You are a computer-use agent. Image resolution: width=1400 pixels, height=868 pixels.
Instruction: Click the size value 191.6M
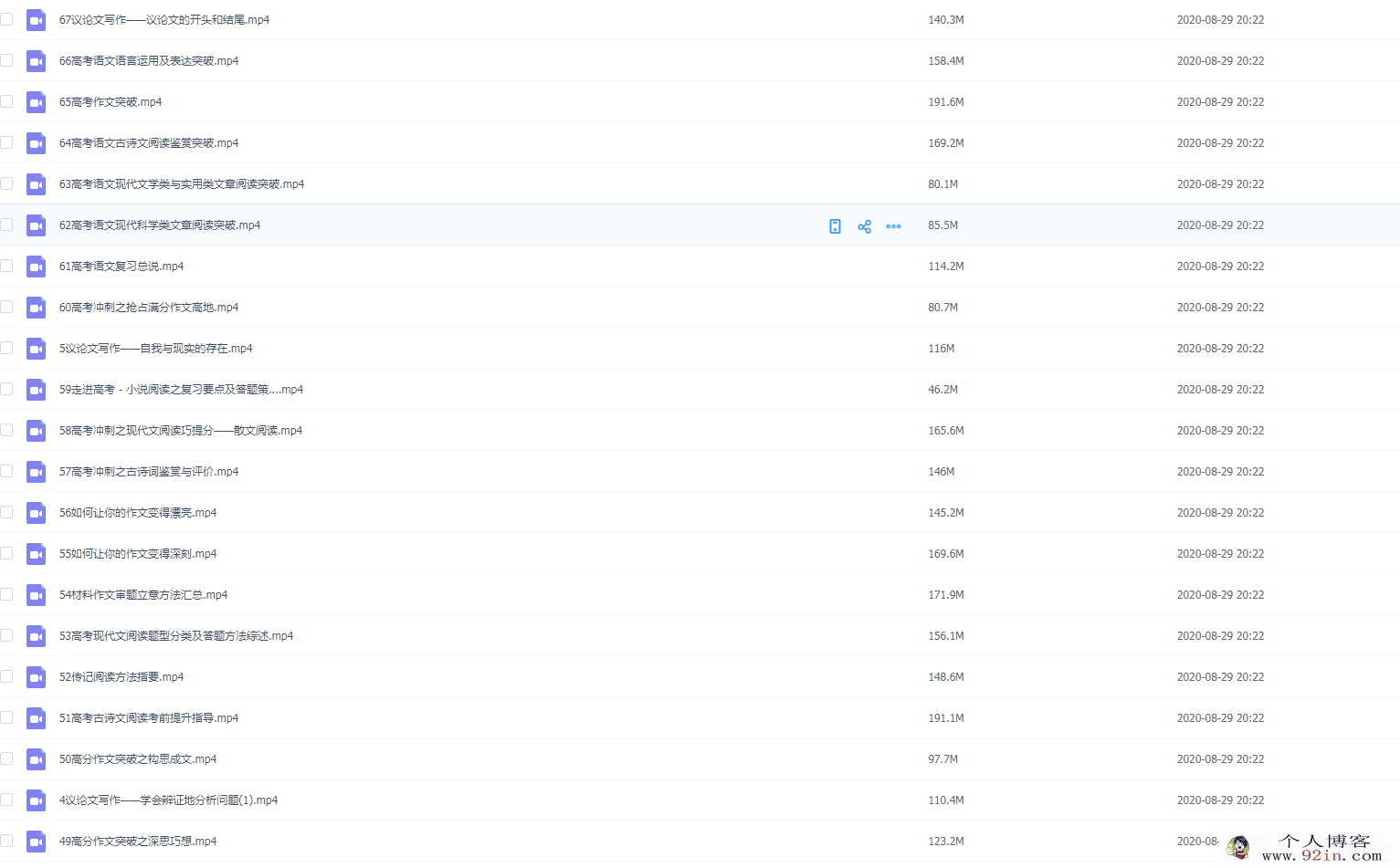click(946, 102)
